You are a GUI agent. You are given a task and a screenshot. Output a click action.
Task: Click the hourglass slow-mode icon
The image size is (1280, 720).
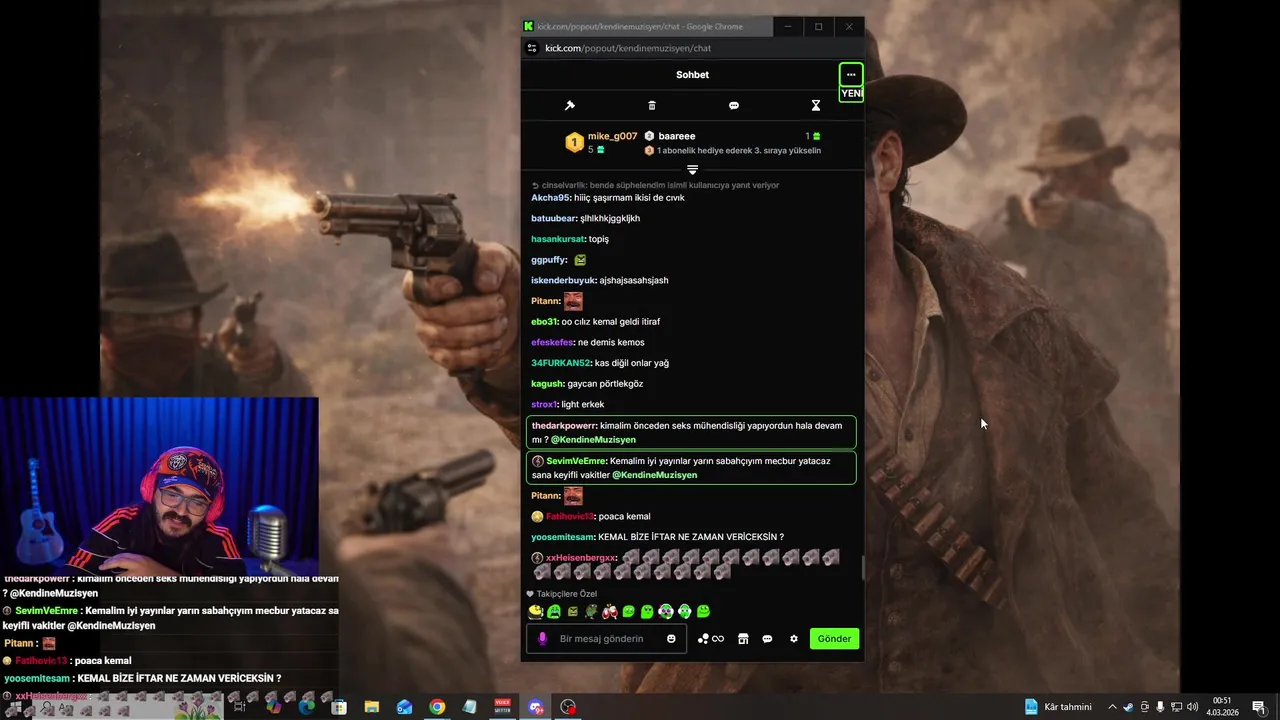click(x=816, y=106)
